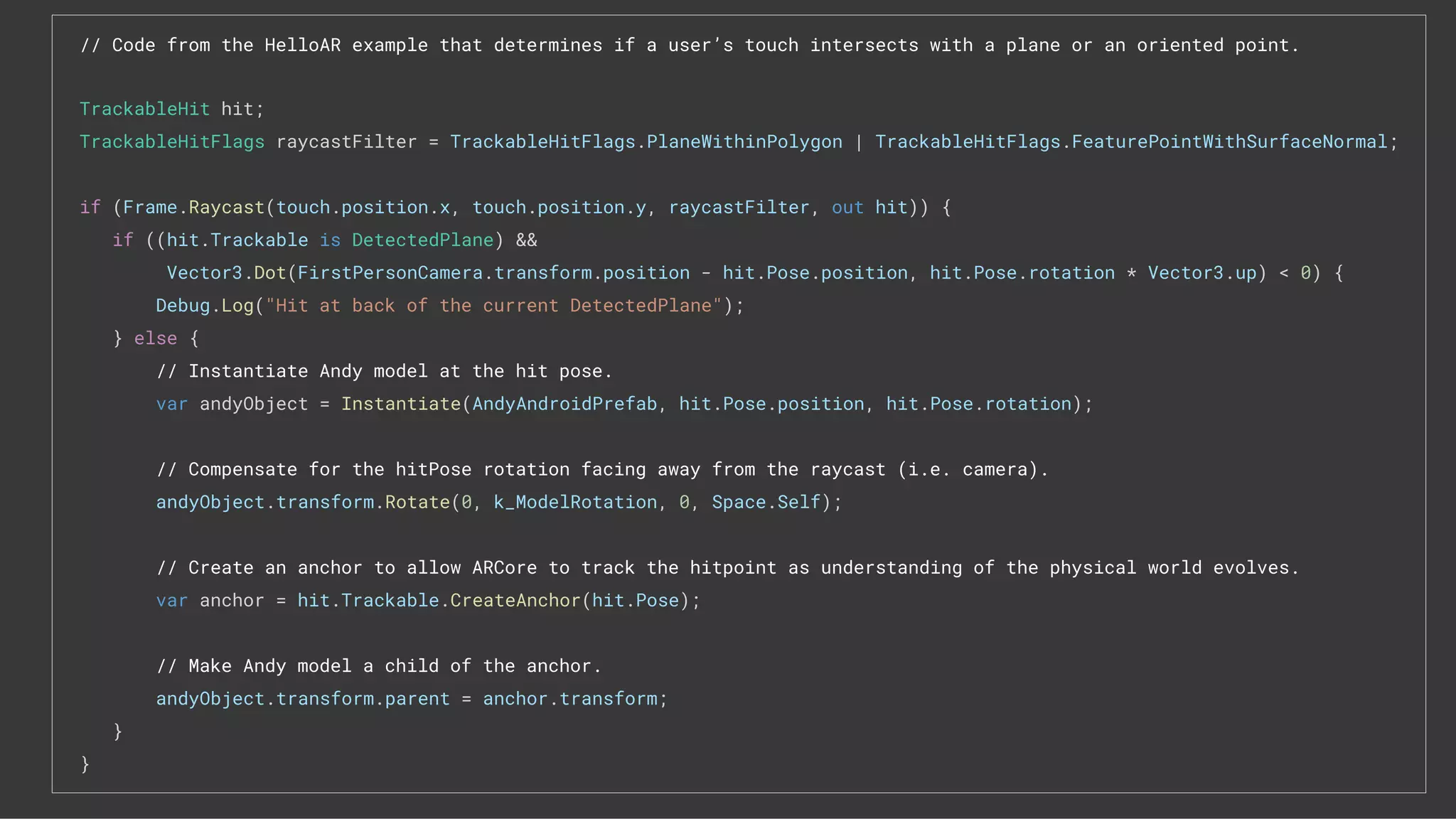Click 'Vector3.up' in the dot product line
This screenshot has width=1456, height=819.
(1202, 273)
